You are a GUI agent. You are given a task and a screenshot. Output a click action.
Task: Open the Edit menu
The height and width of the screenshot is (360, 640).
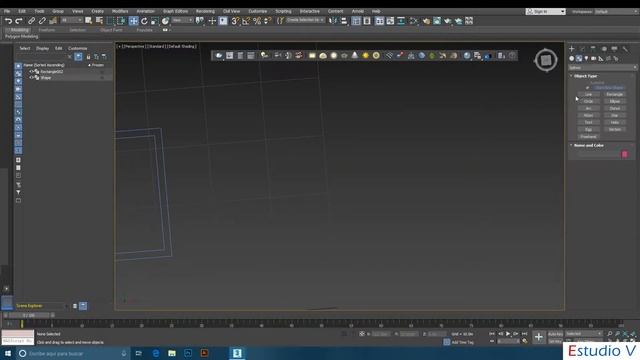point(22,11)
